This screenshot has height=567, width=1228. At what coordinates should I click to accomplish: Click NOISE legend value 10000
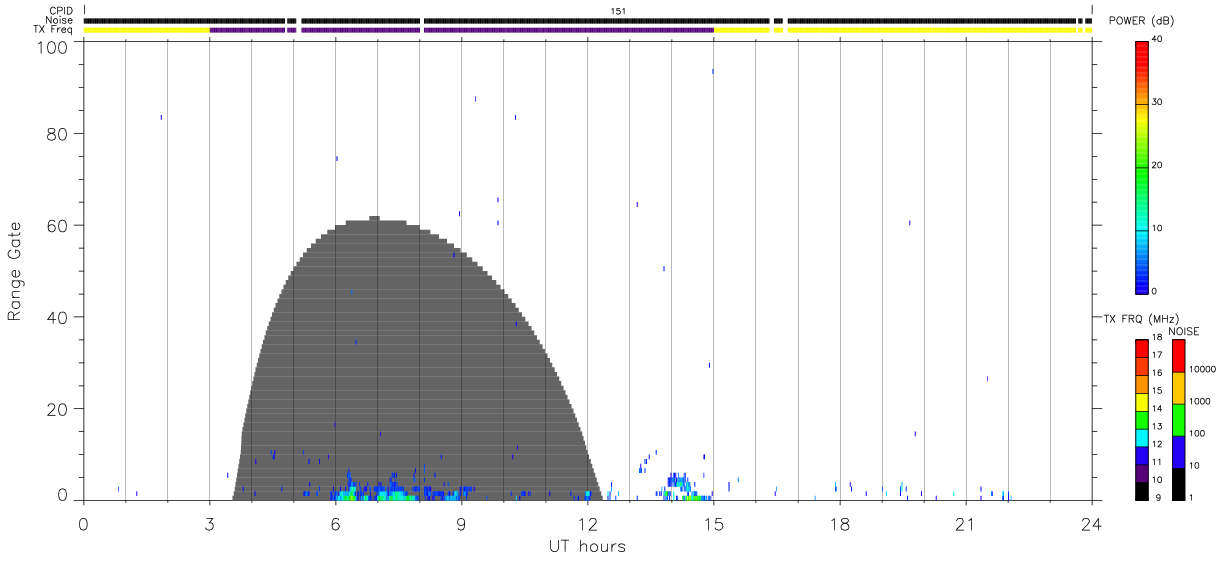pyautogui.click(x=1203, y=369)
